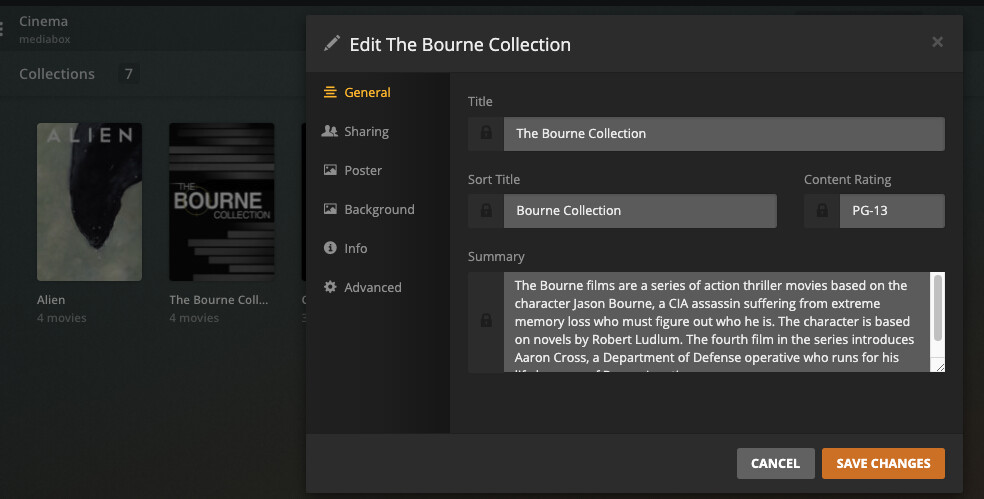Click the Content Rating PG-13 field

[892, 210]
